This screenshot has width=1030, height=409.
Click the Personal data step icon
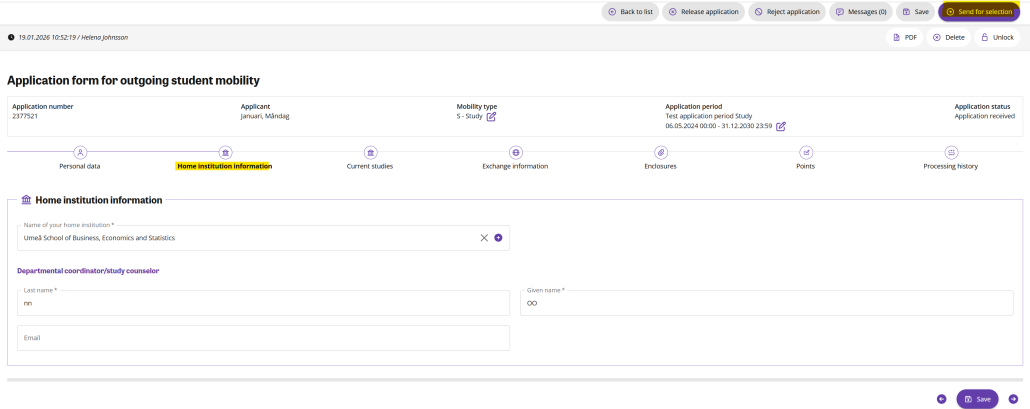tap(80, 152)
